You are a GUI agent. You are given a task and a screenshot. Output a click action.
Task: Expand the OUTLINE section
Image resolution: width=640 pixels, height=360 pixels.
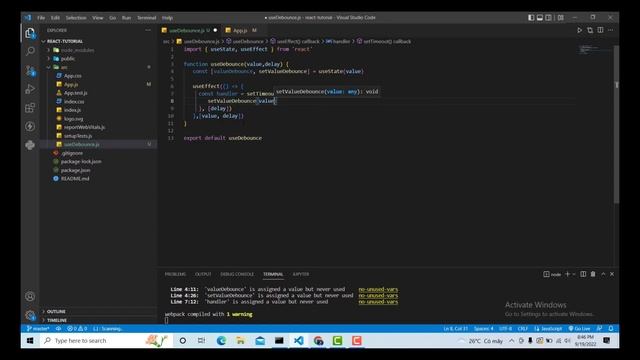click(56, 311)
